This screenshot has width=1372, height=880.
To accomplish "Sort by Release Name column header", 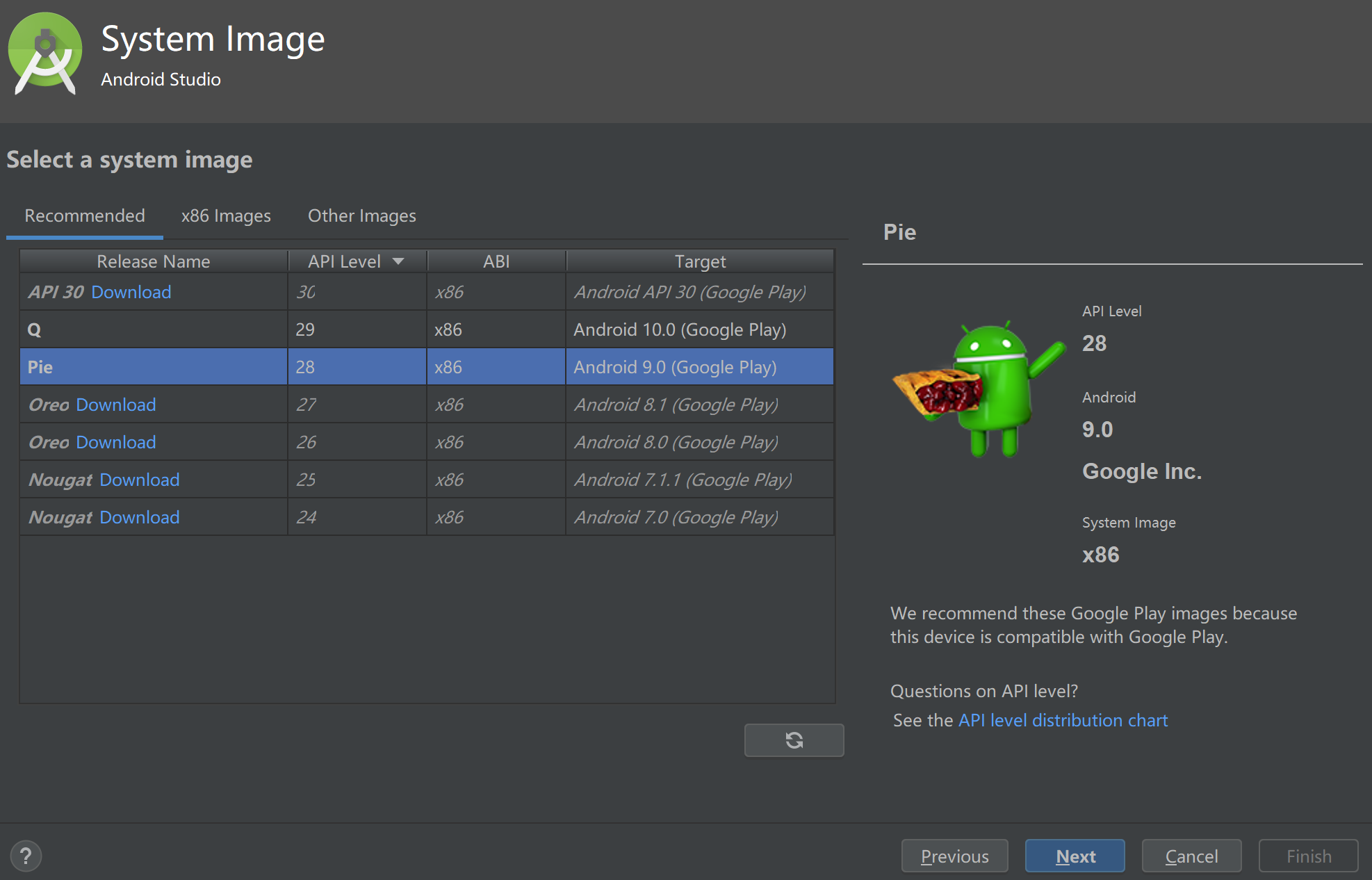I will tap(153, 261).
